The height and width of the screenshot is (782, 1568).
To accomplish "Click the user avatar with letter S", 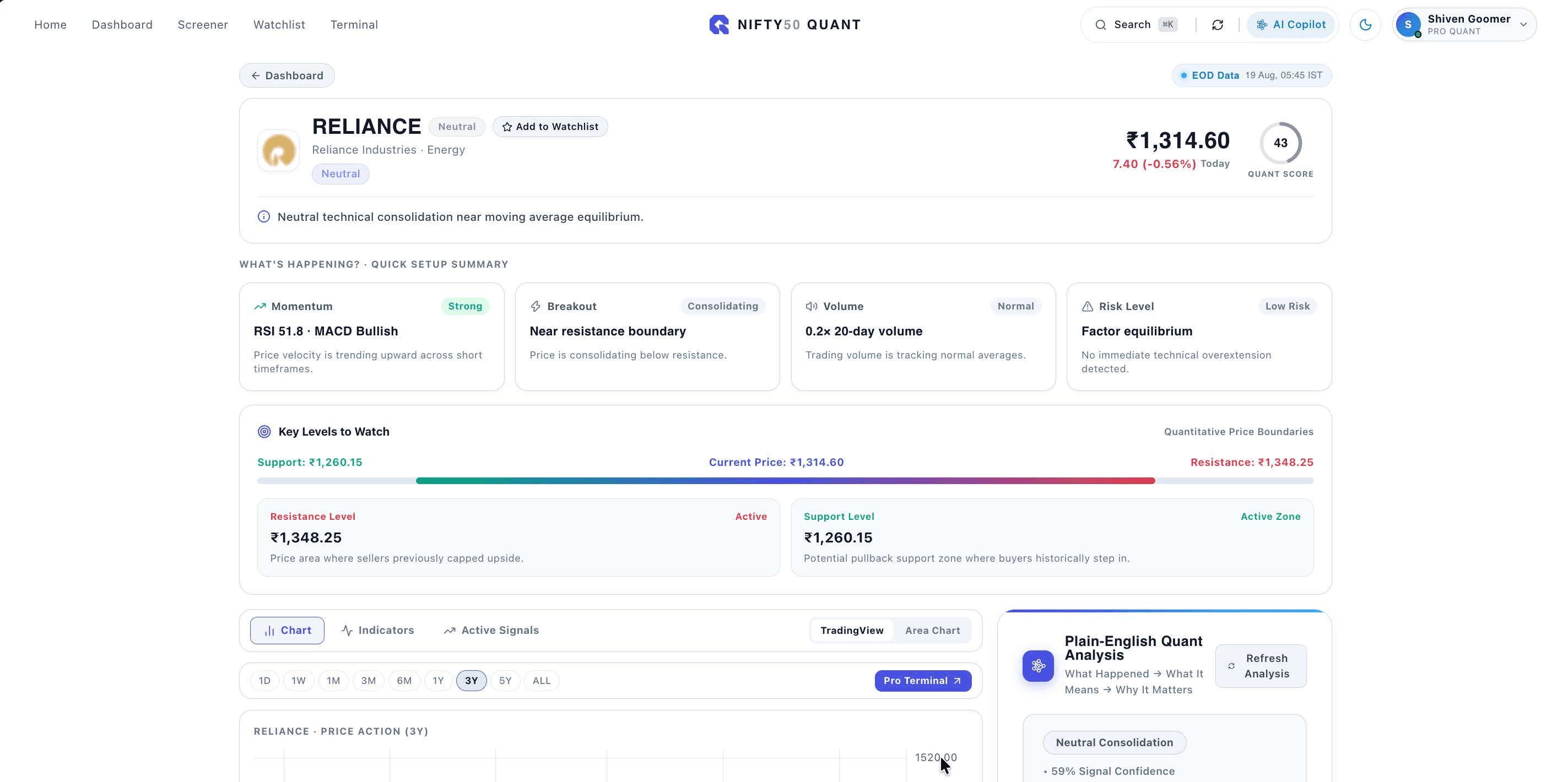I will (x=1408, y=24).
